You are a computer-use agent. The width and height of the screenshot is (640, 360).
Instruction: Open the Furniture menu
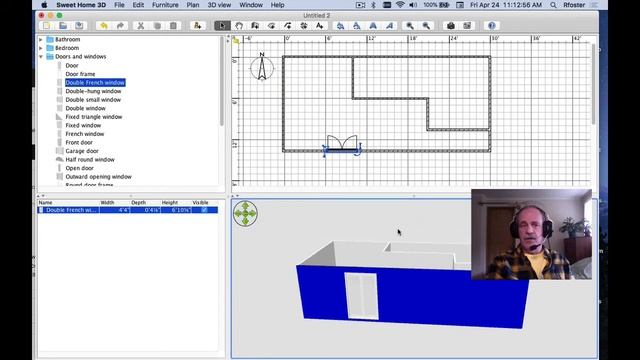[x=165, y=5]
